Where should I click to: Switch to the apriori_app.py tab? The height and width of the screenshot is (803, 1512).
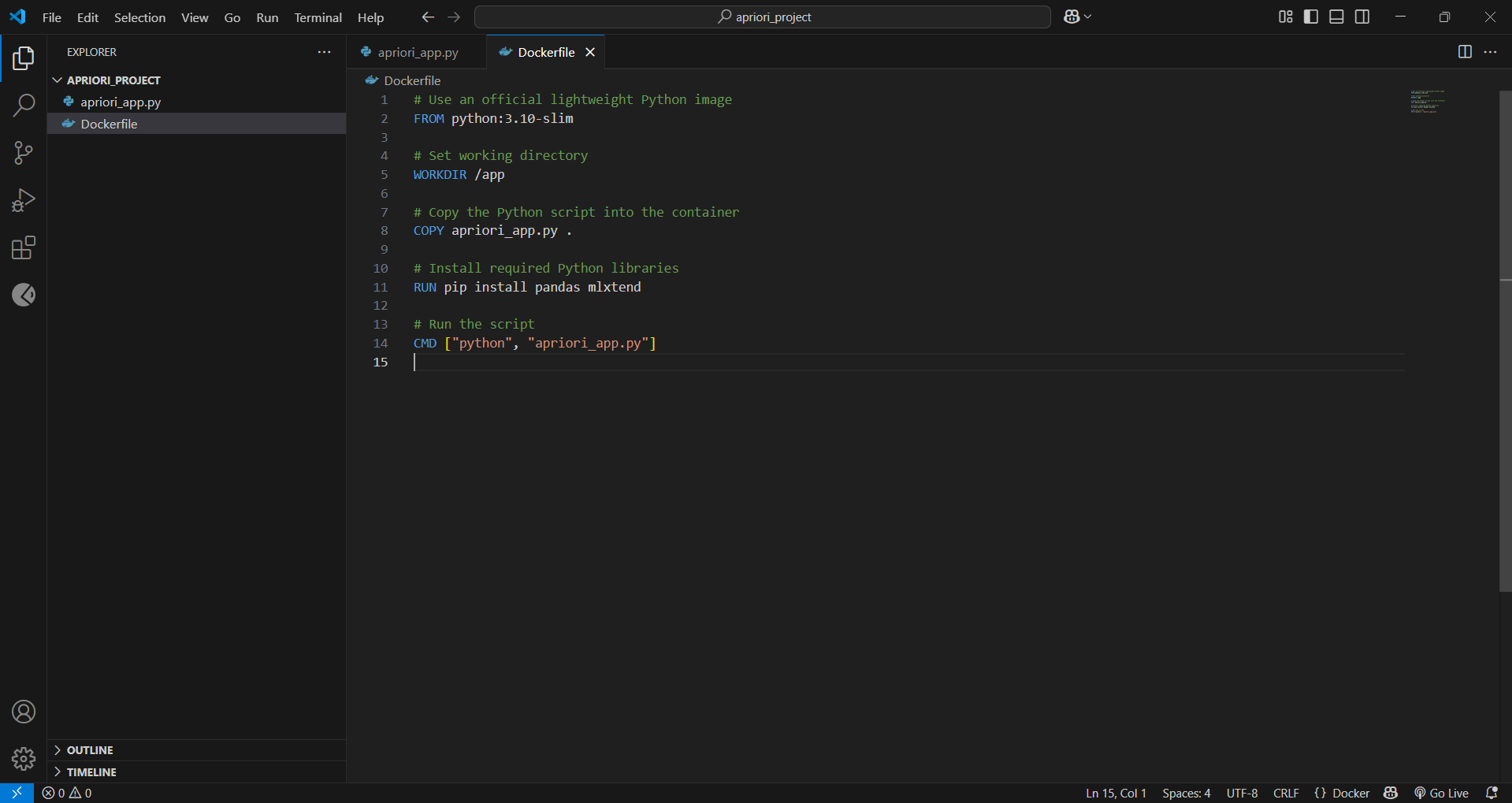[417, 52]
